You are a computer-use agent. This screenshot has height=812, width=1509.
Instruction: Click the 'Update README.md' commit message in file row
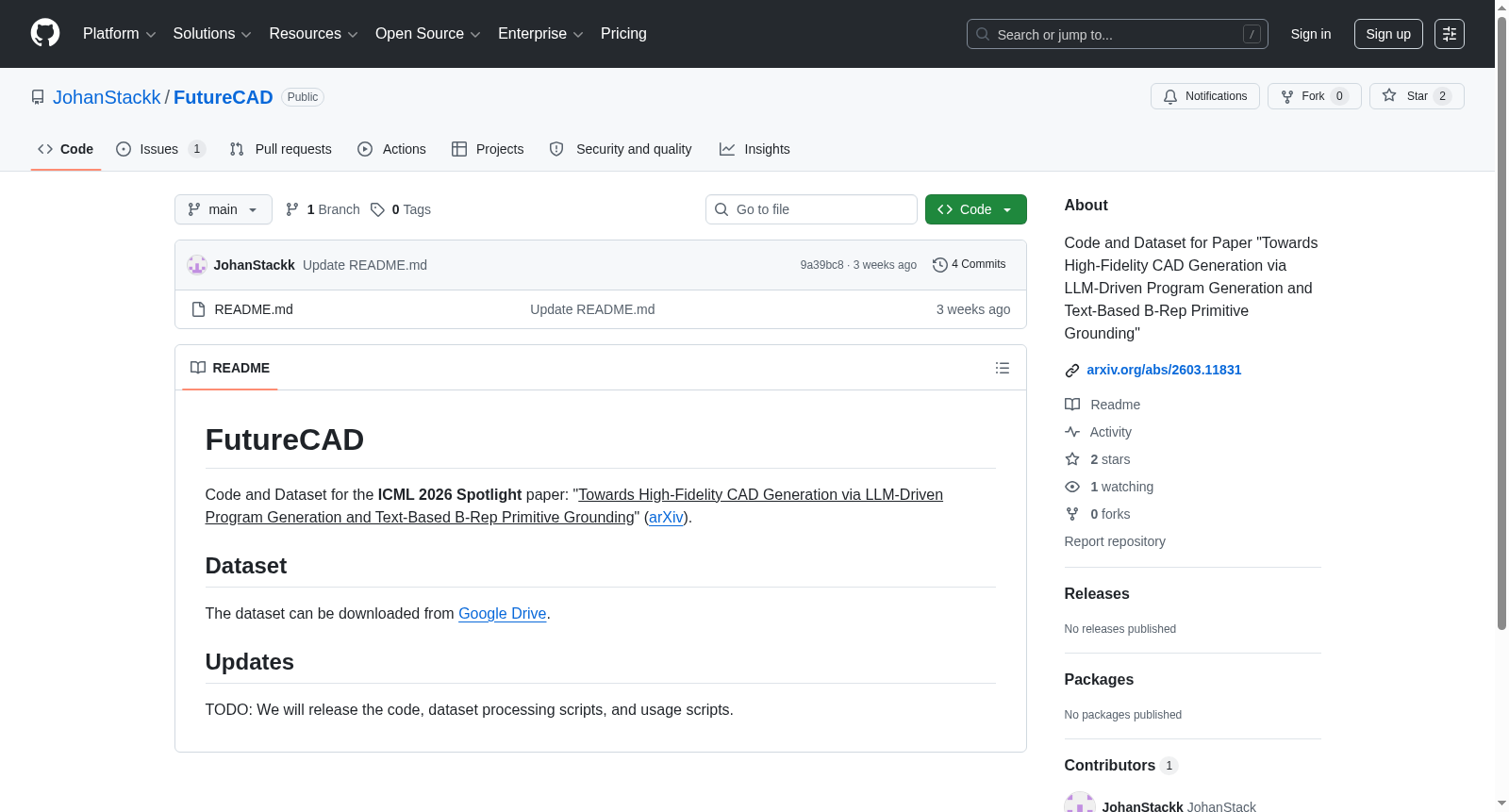pos(592,309)
